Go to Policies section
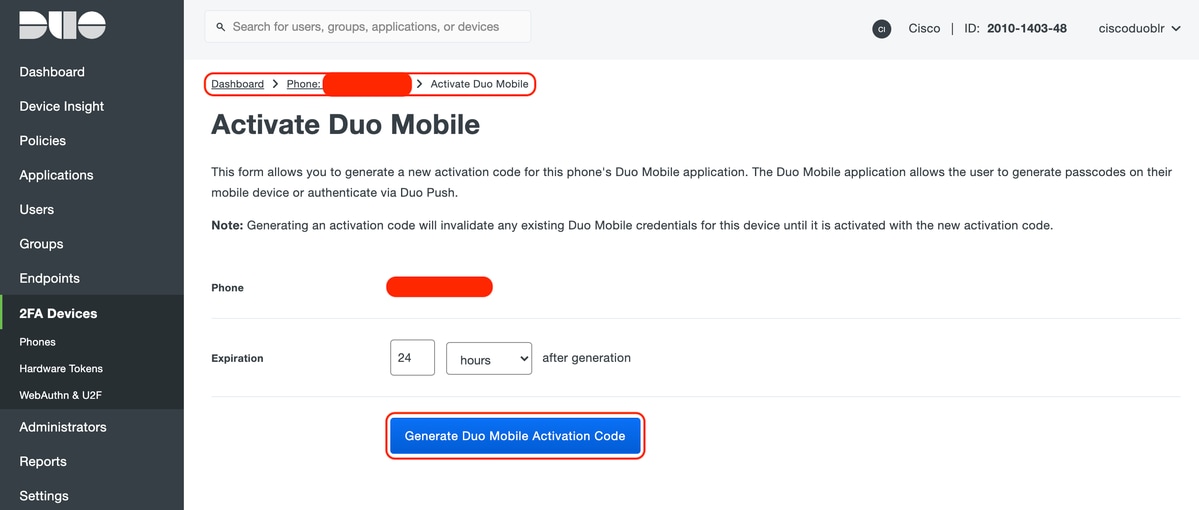Screen dimensions: 1199x510 (x=43, y=141)
